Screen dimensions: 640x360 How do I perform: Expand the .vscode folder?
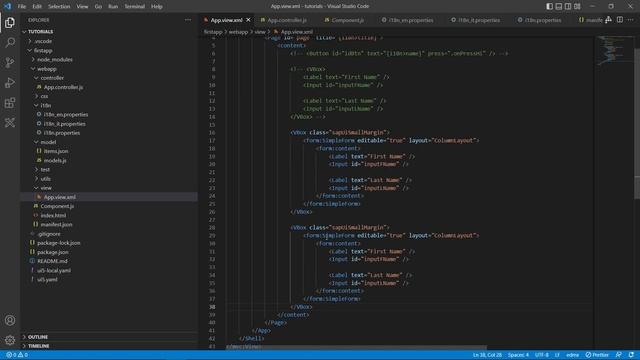coord(109,41)
